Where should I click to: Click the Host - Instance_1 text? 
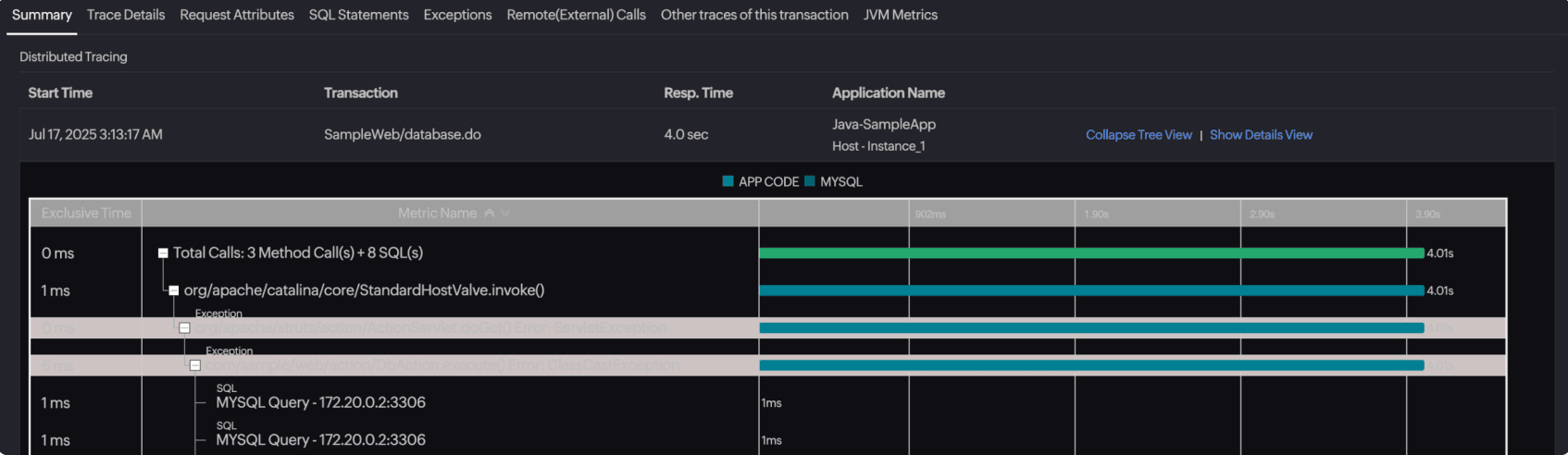[x=878, y=146]
